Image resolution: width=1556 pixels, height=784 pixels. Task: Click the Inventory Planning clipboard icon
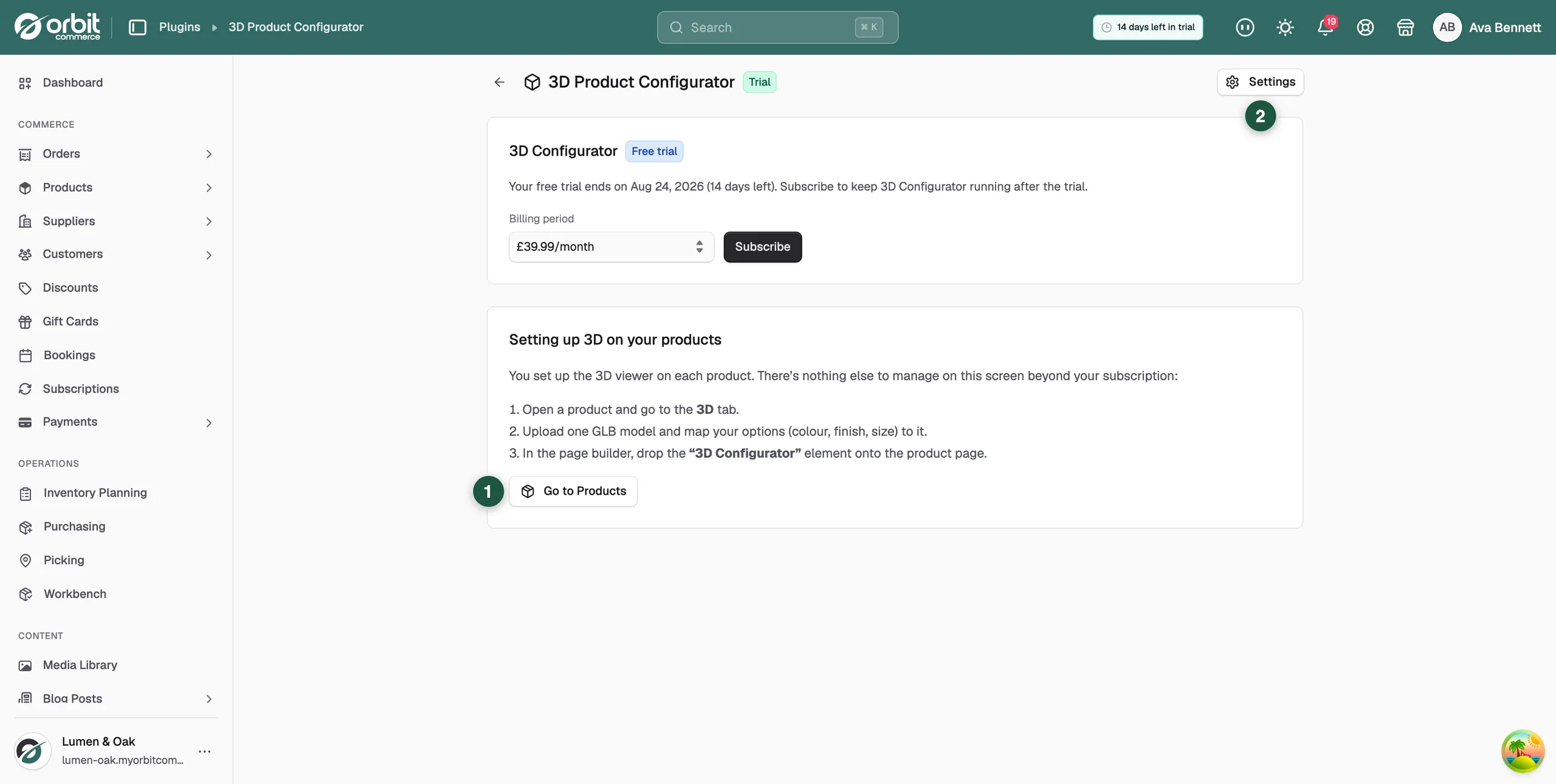25,493
